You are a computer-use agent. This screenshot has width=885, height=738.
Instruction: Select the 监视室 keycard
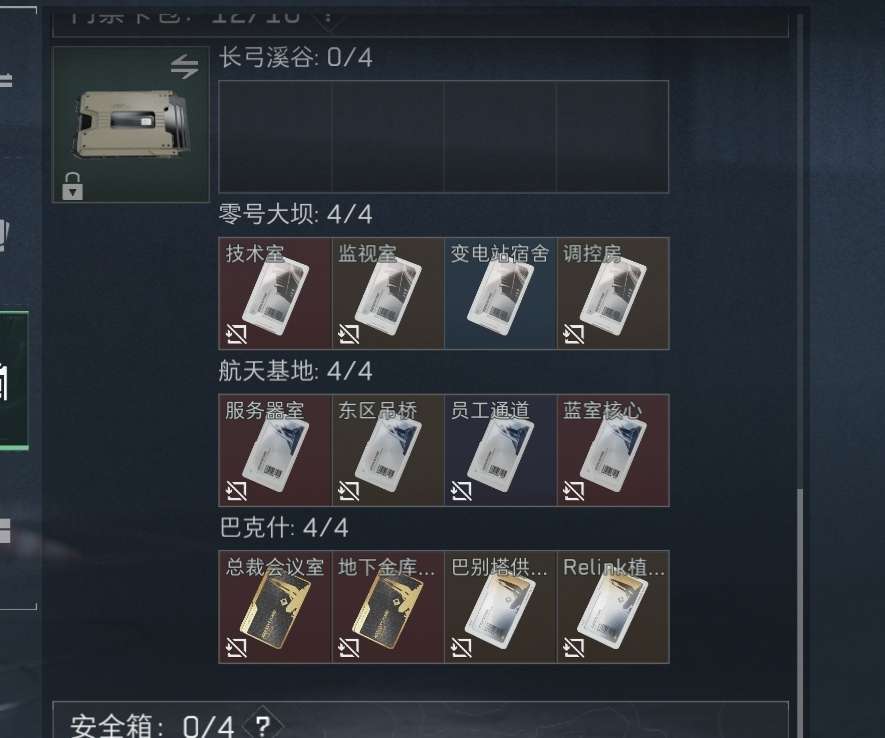tap(388, 293)
